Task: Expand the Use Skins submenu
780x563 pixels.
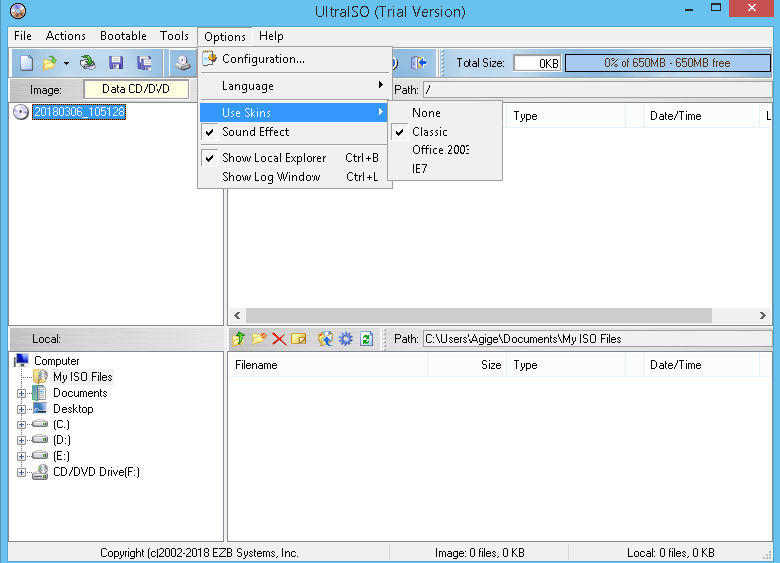Action: [x=293, y=113]
